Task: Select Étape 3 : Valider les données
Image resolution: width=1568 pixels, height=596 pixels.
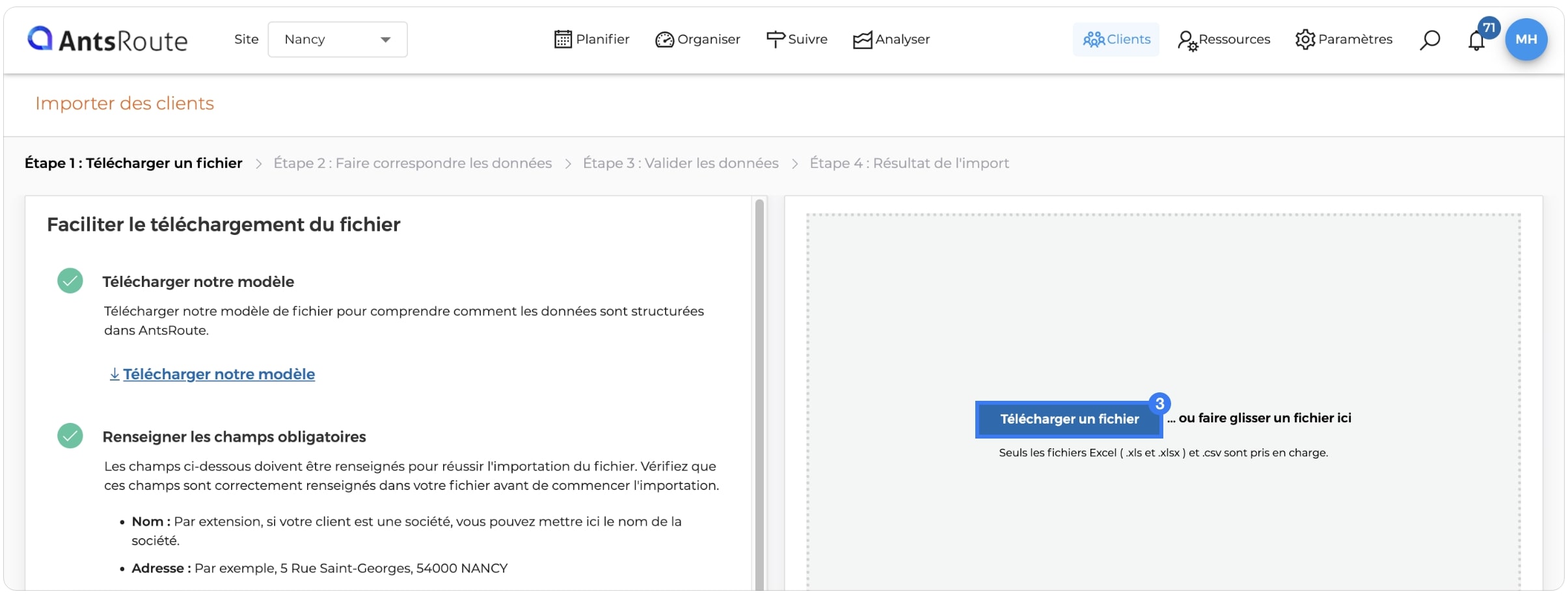Action: tap(681, 163)
